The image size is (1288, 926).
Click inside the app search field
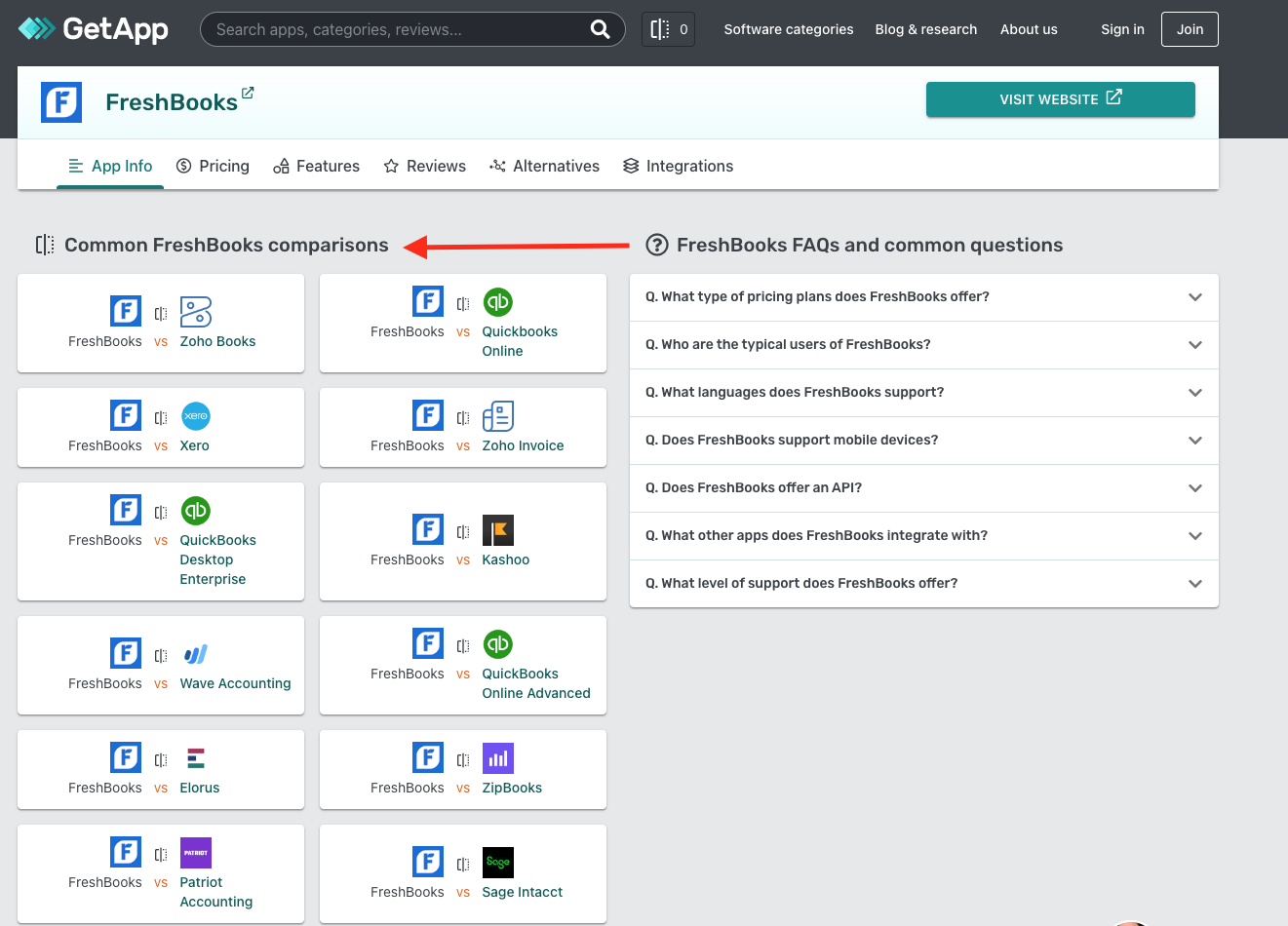click(390, 29)
